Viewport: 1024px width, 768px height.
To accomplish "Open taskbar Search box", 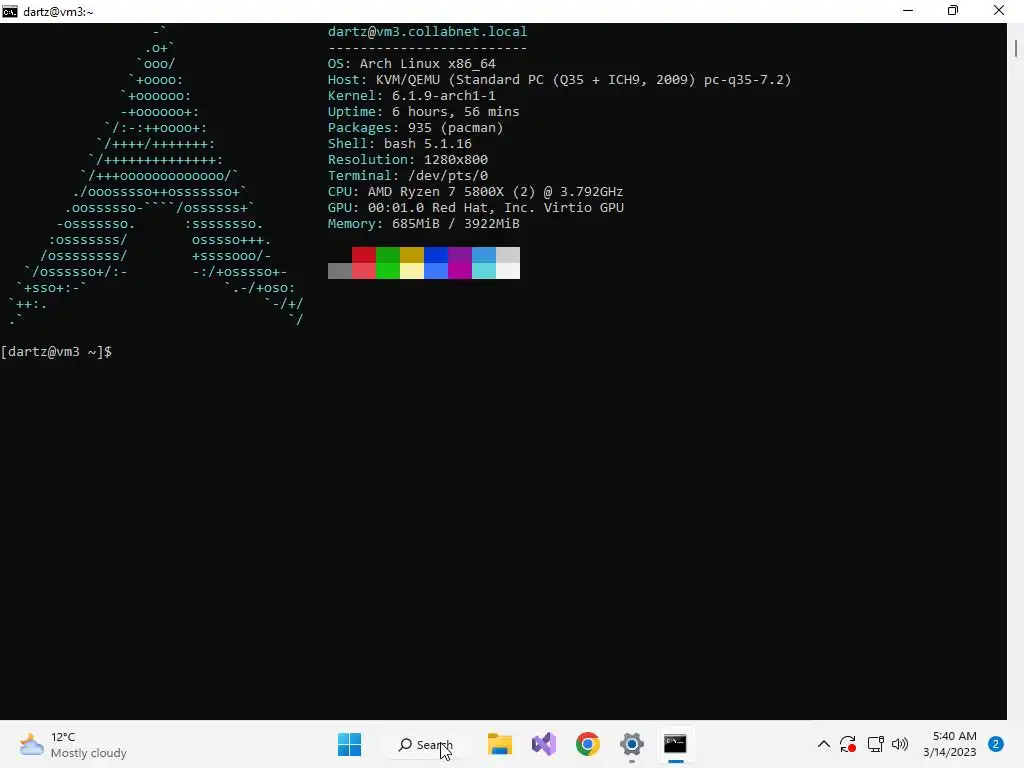I will point(426,744).
